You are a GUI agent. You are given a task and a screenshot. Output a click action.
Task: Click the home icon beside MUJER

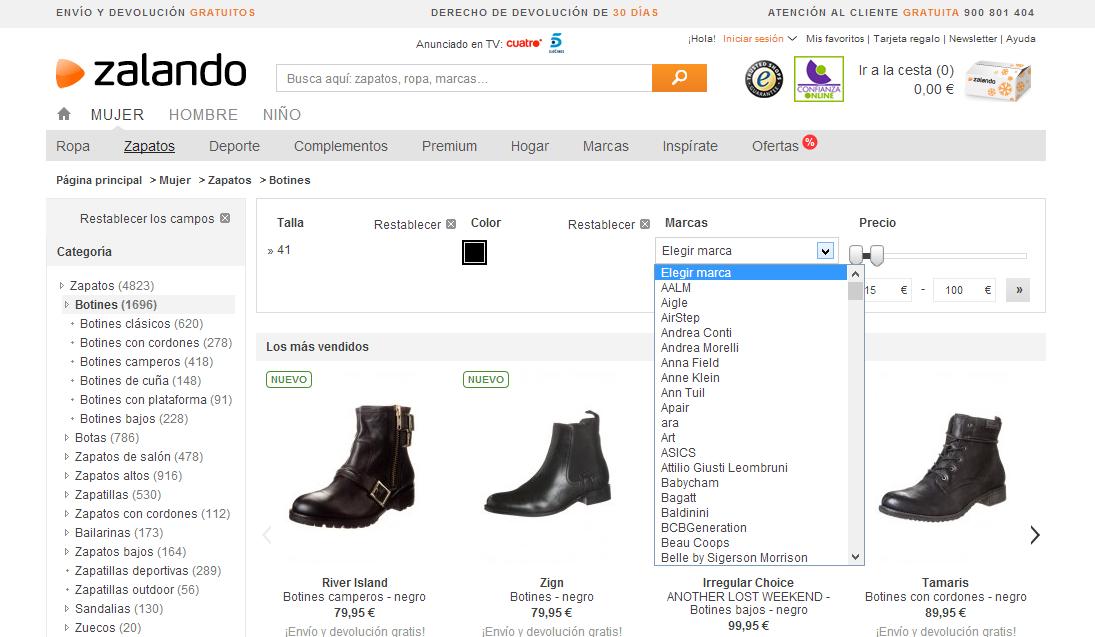[x=64, y=114]
